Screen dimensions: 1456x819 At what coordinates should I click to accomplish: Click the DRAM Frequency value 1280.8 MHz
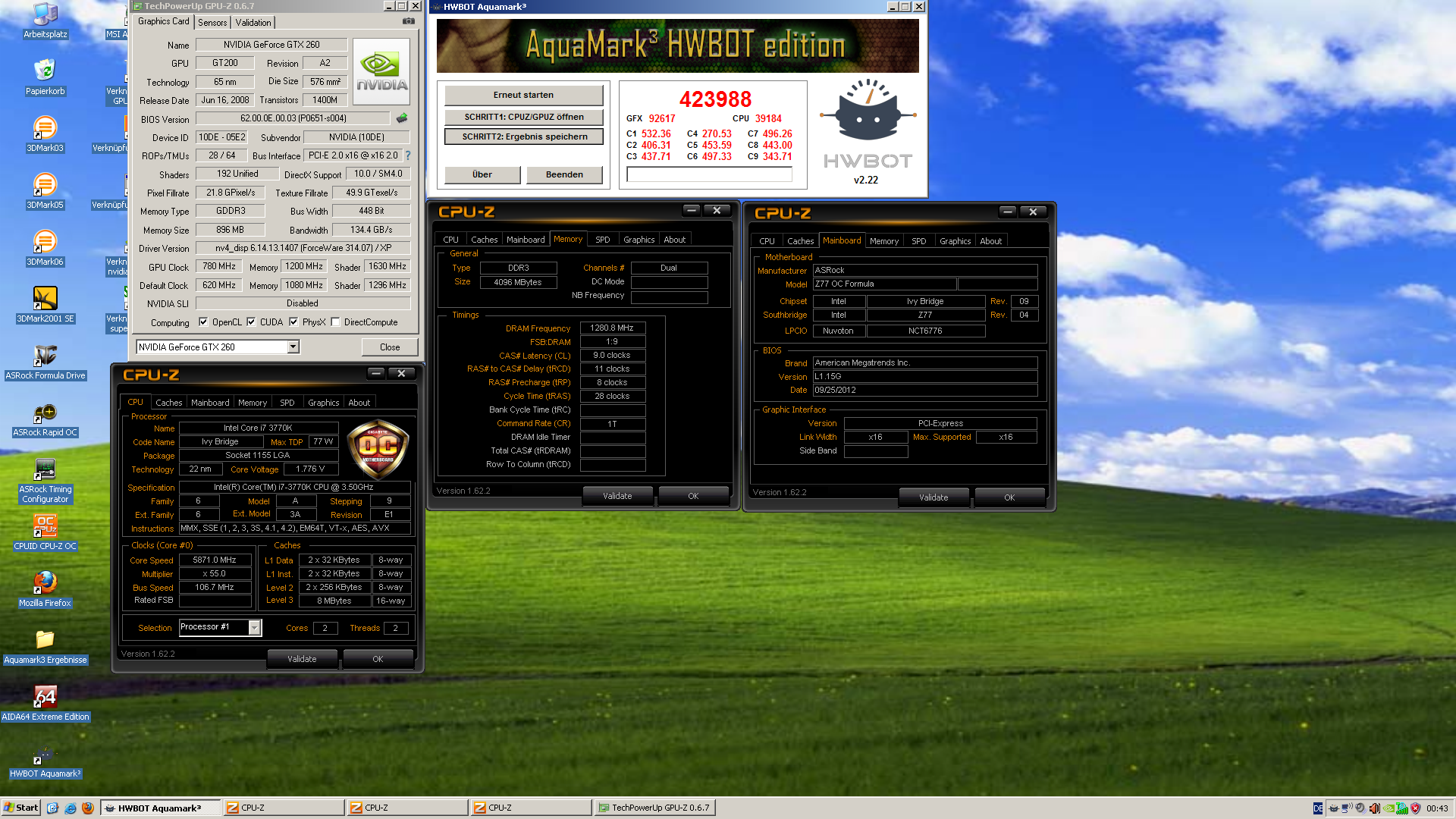point(612,328)
